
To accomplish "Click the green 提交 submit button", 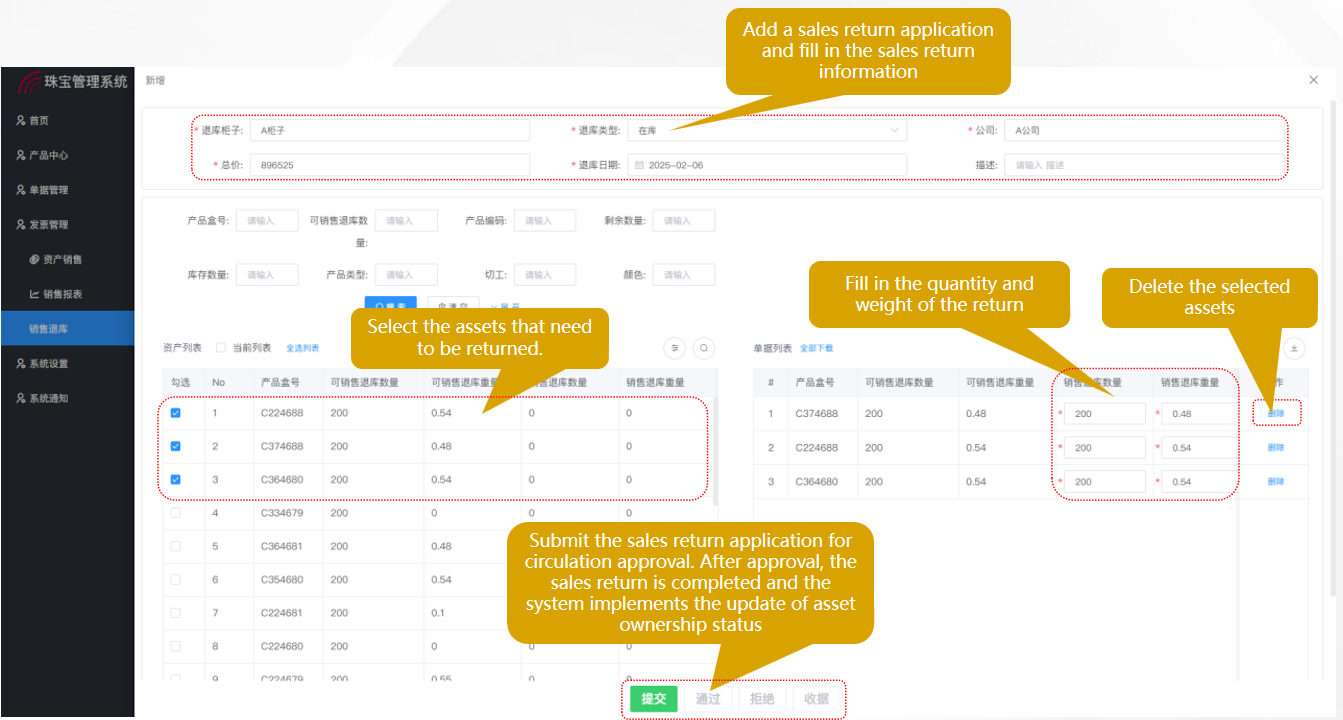I will pyautogui.click(x=654, y=699).
